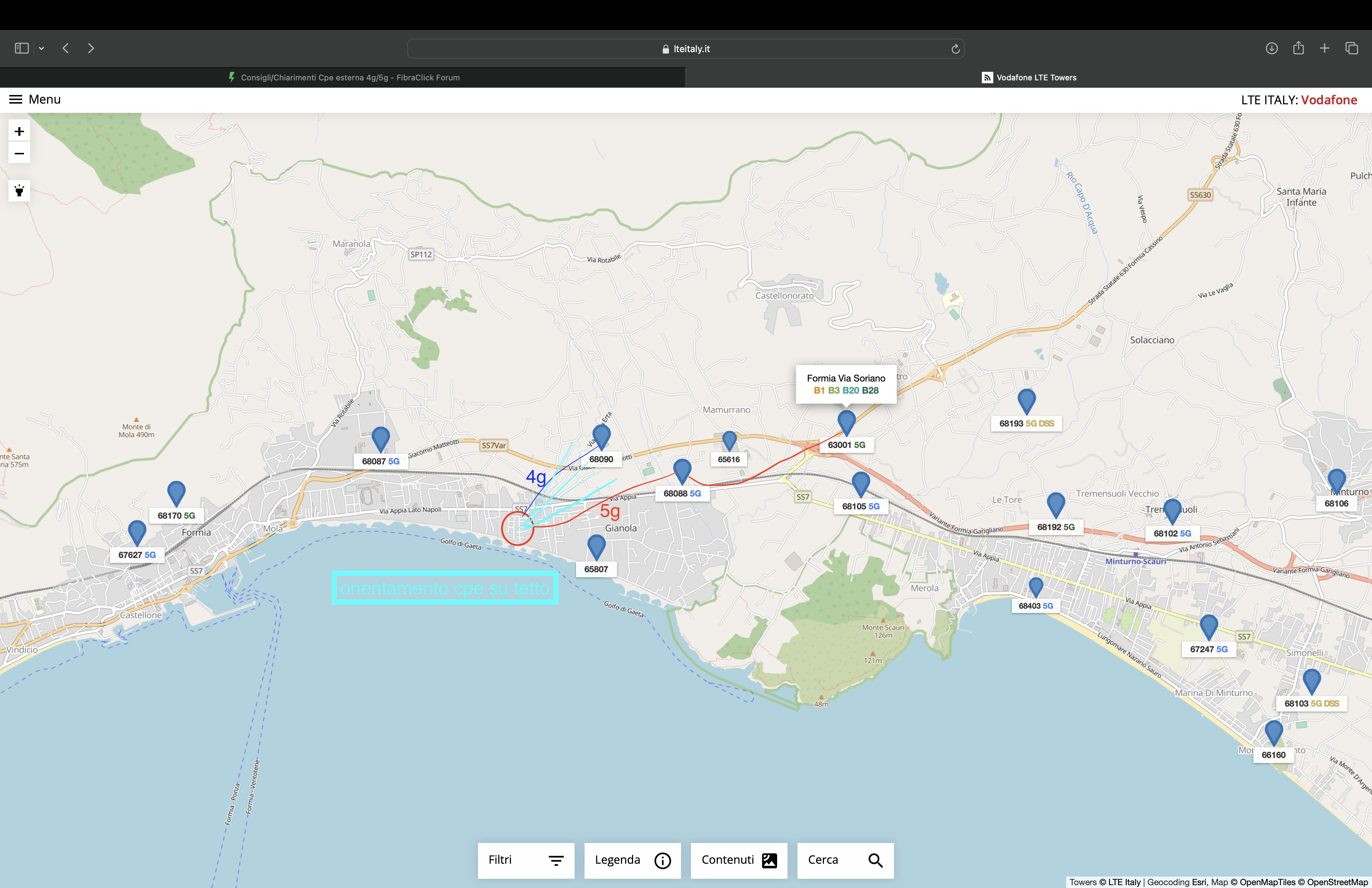
Task: Open Cerca search box
Action: (x=845, y=860)
